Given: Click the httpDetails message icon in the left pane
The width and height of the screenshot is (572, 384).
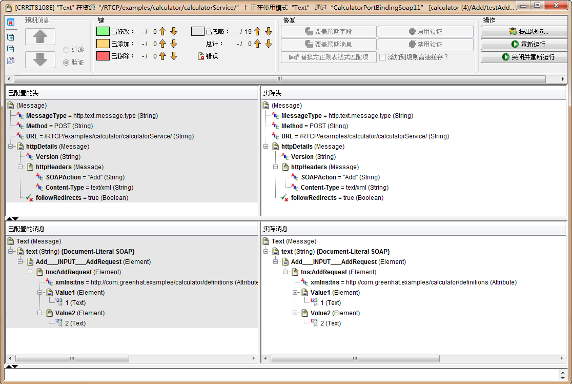Looking at the screenshot, I should (21, 146).
